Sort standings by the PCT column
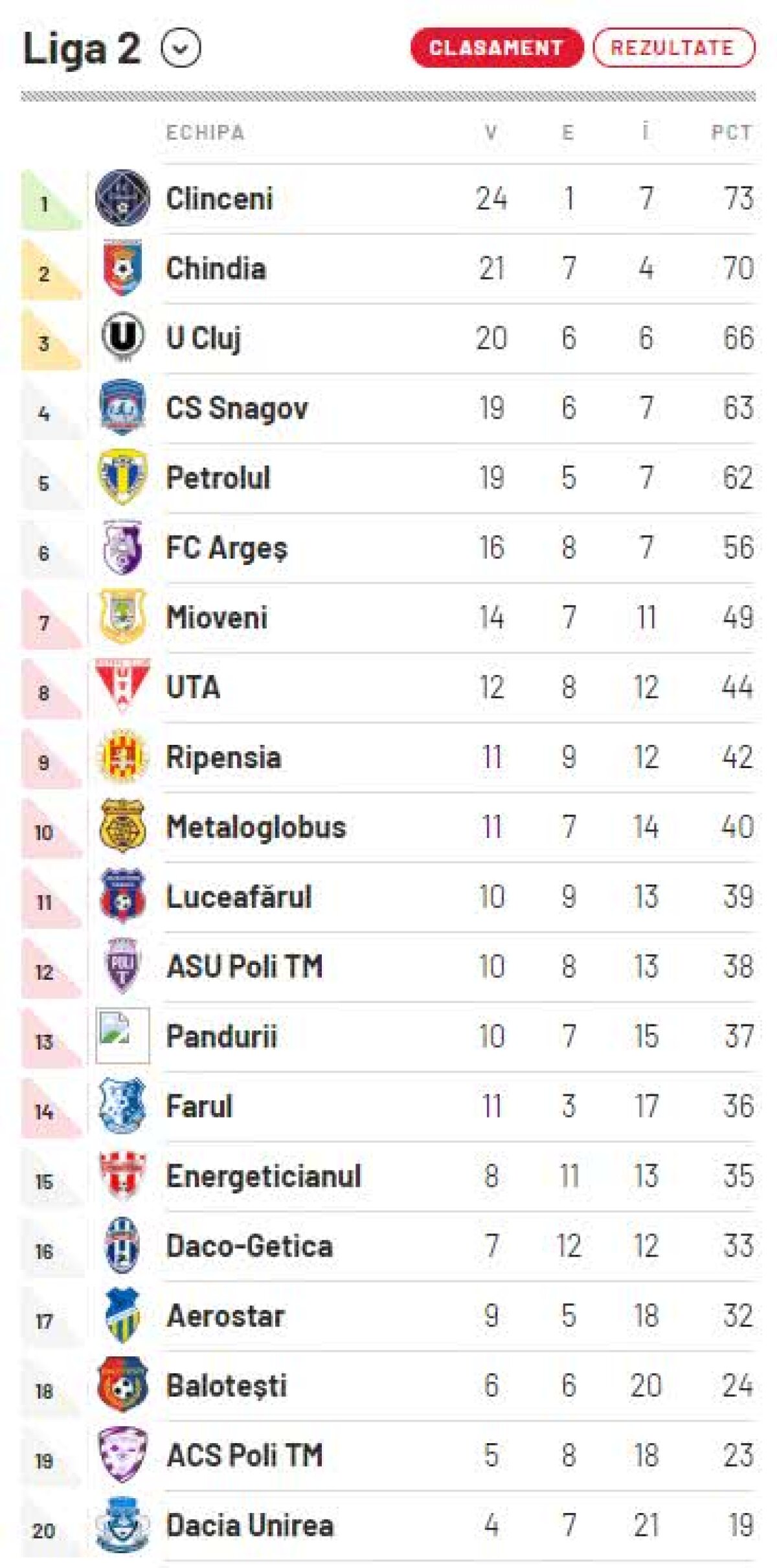Screen dimensions: 777x1568 730,133
